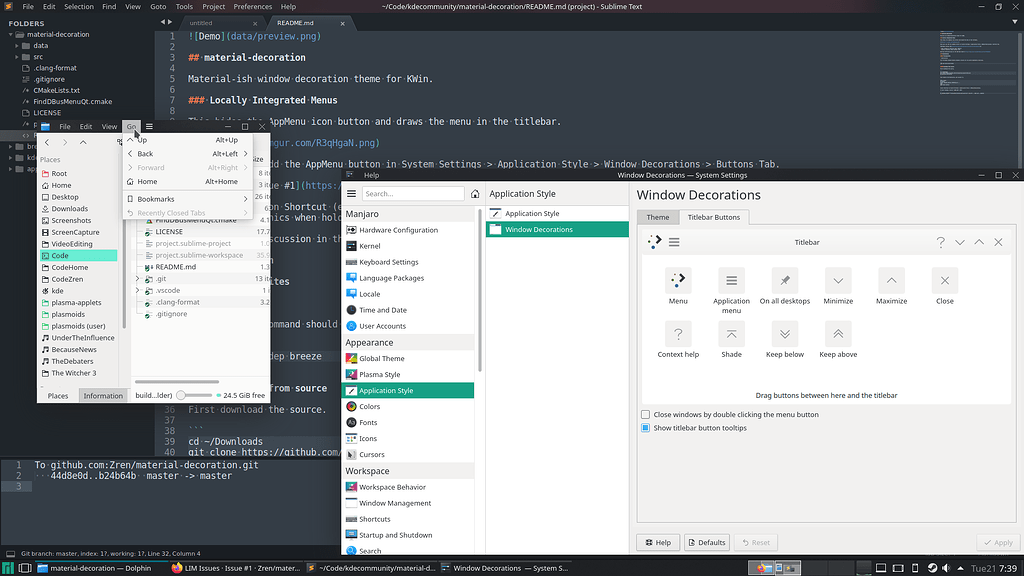The width and height of the screenshot is (1024, 576).
Task: Open Fonts settings via its icon
Action: pyautogui.click(x=351, y=421)
